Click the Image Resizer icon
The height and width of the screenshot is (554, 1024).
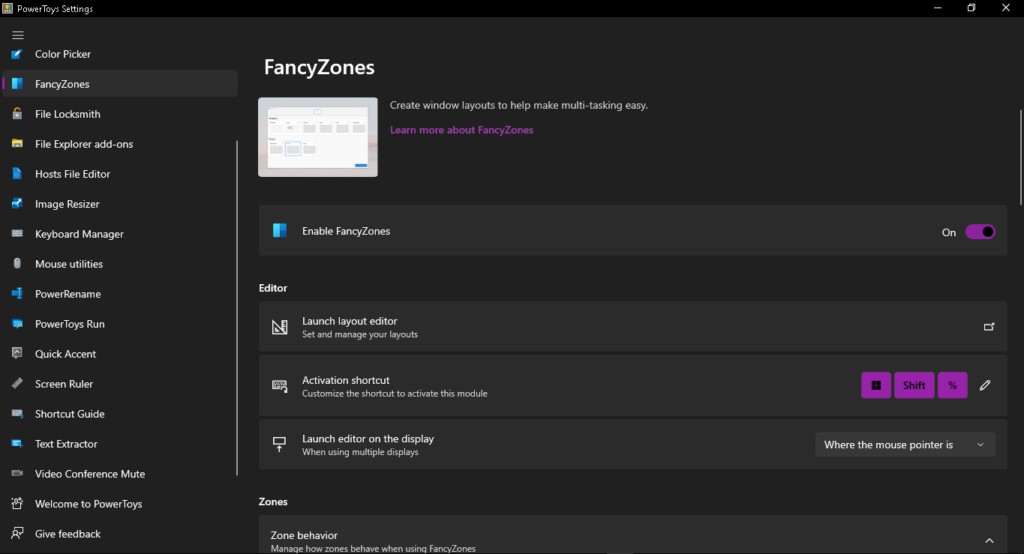click(x=17, y=204)
